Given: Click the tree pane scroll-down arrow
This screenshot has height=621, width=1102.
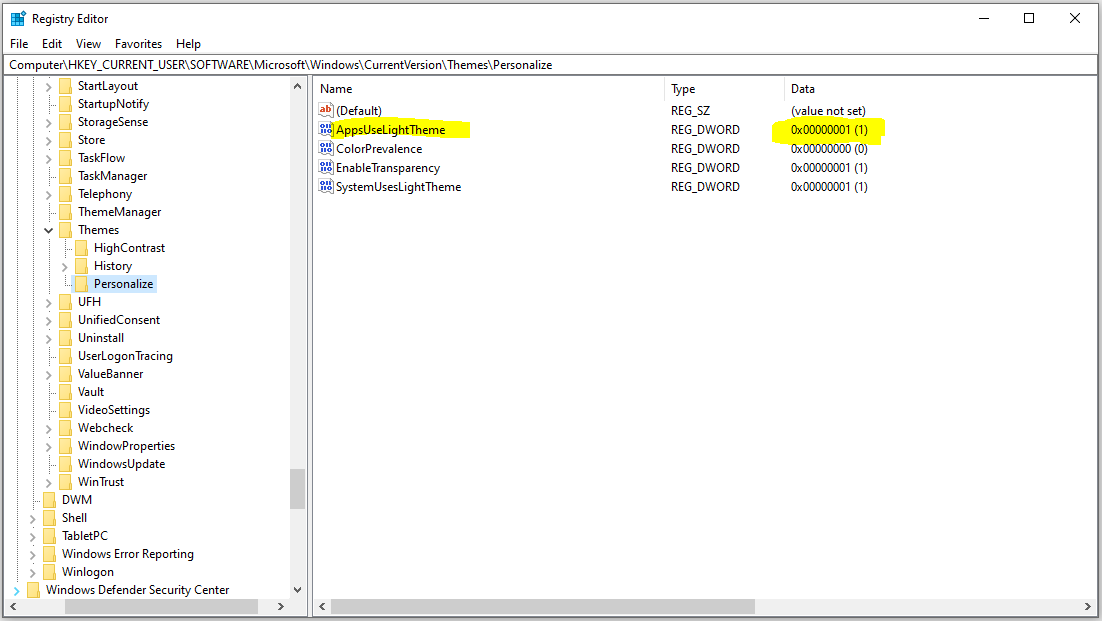Looking at the screenshot, I should pos(297,589).
